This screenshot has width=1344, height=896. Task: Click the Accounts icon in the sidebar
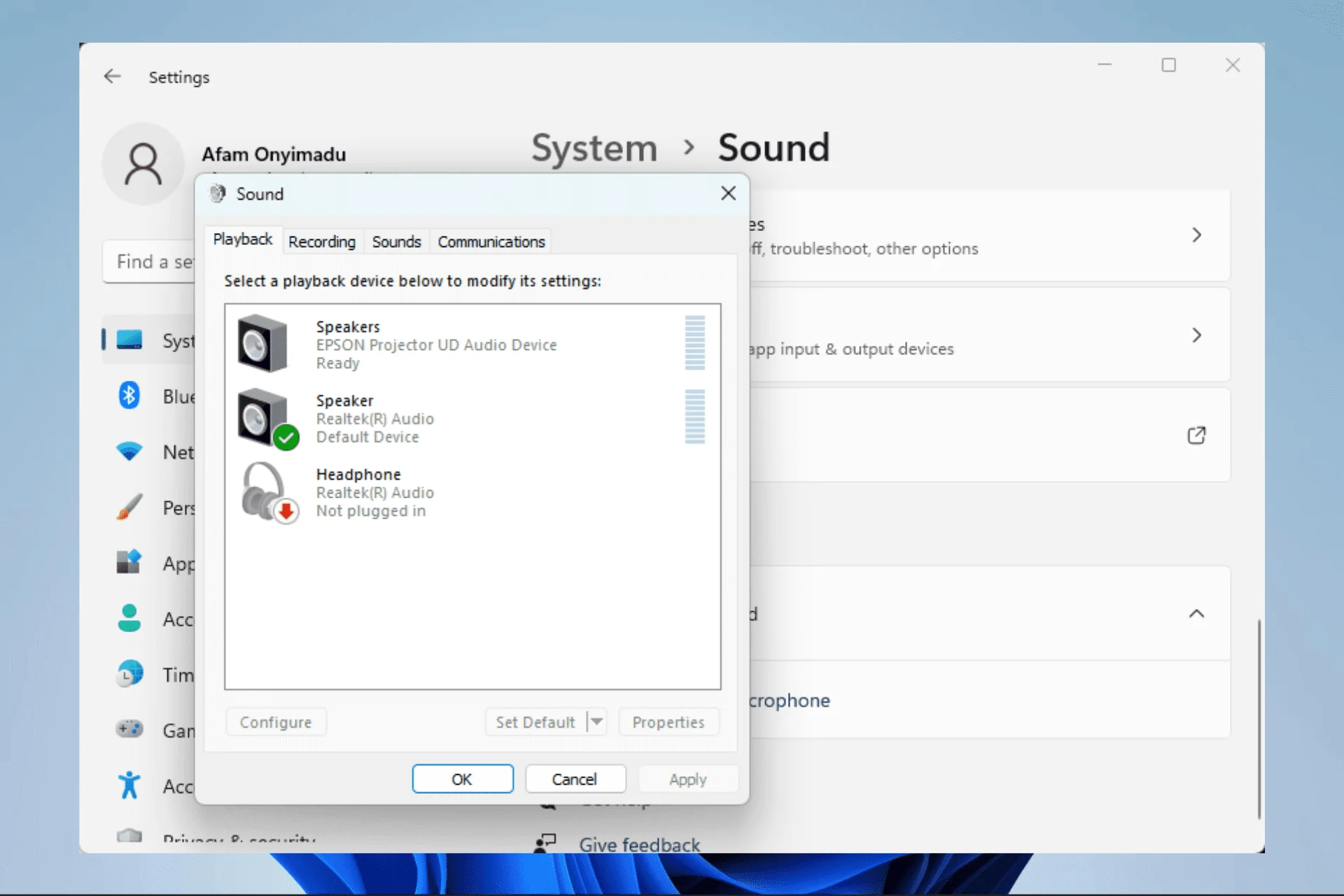pos(129,618)
